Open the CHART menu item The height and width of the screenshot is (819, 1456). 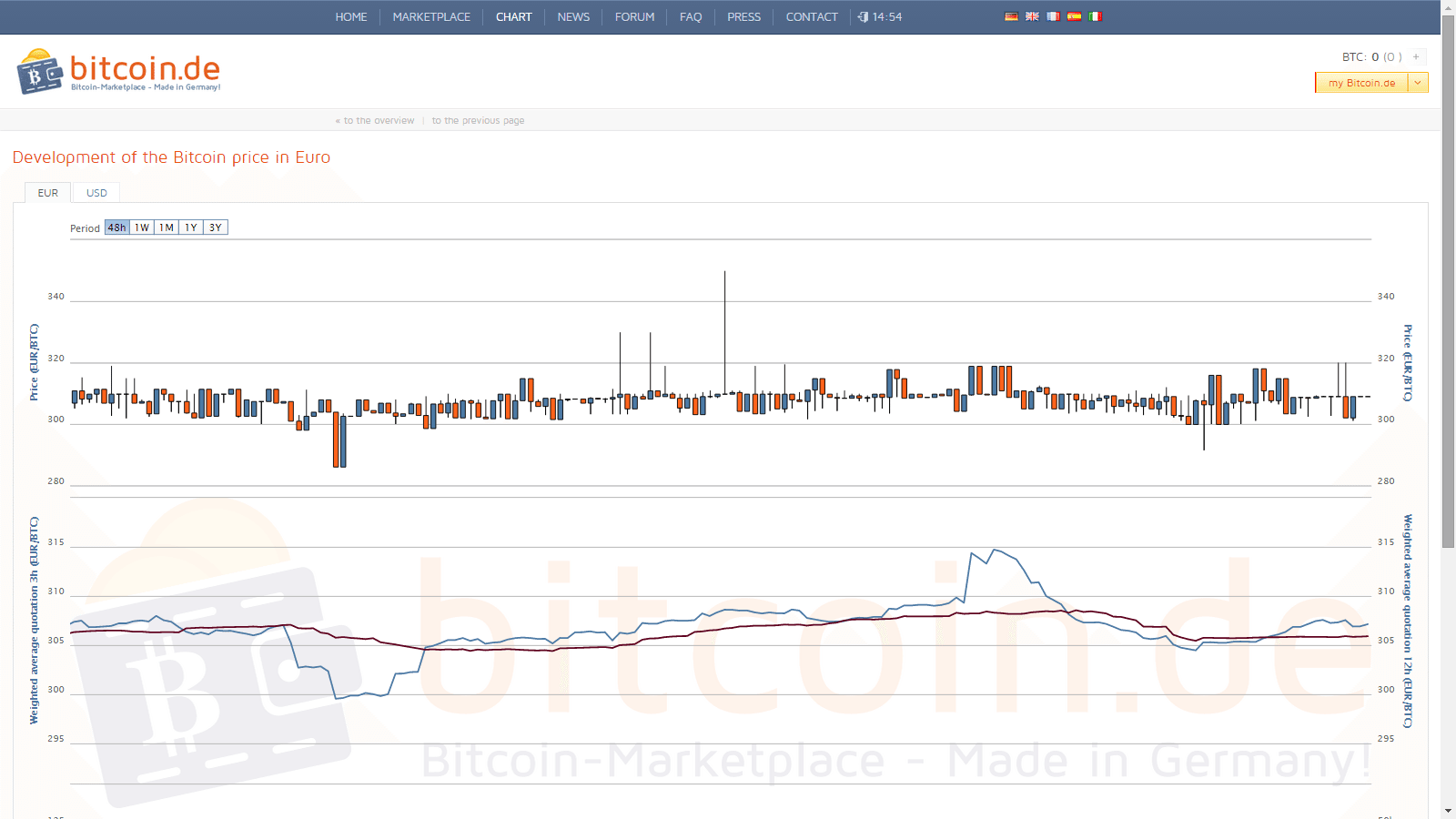[514, 16]
